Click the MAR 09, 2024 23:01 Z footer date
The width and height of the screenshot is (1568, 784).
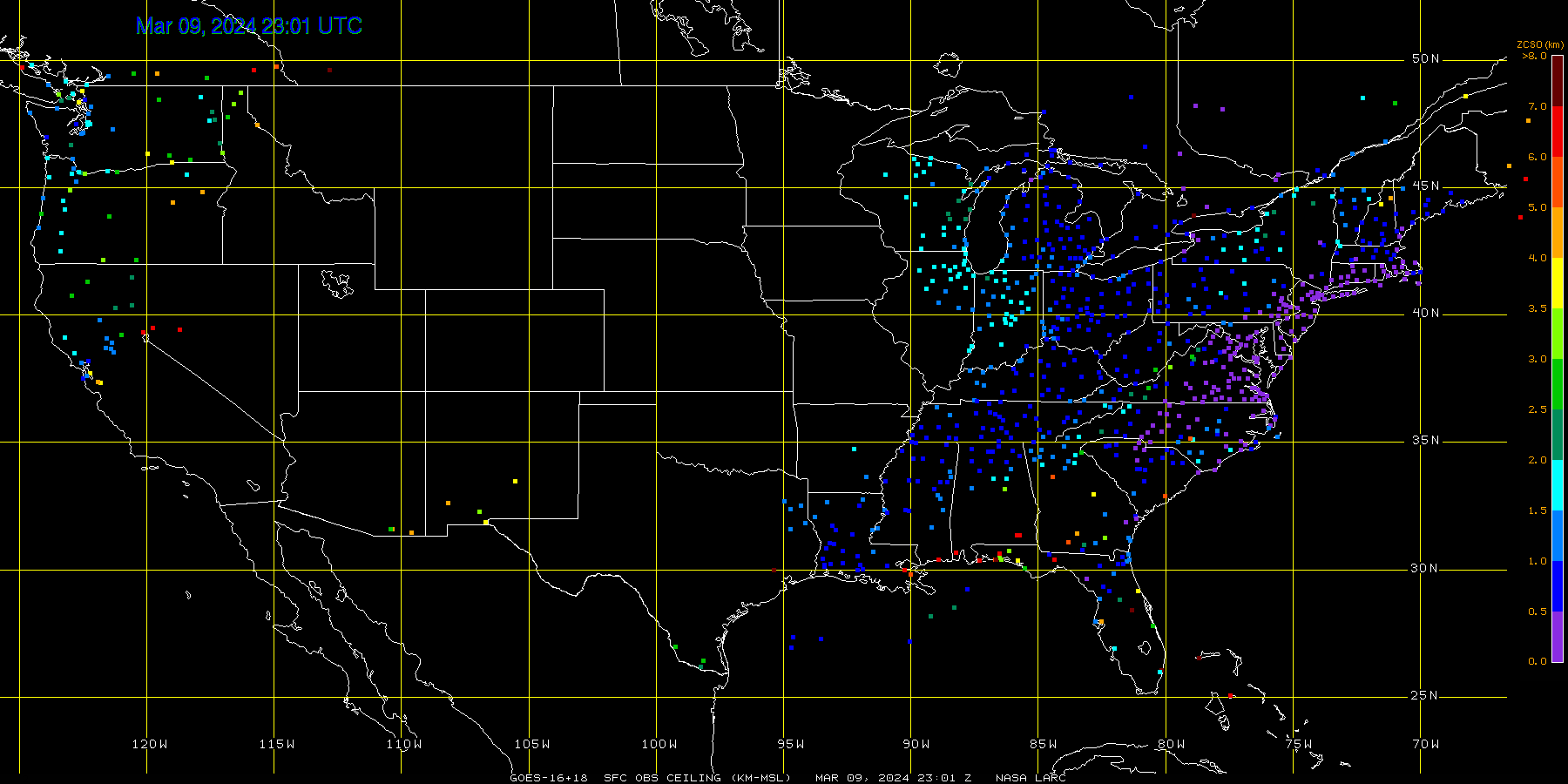(x=893, y=778)
